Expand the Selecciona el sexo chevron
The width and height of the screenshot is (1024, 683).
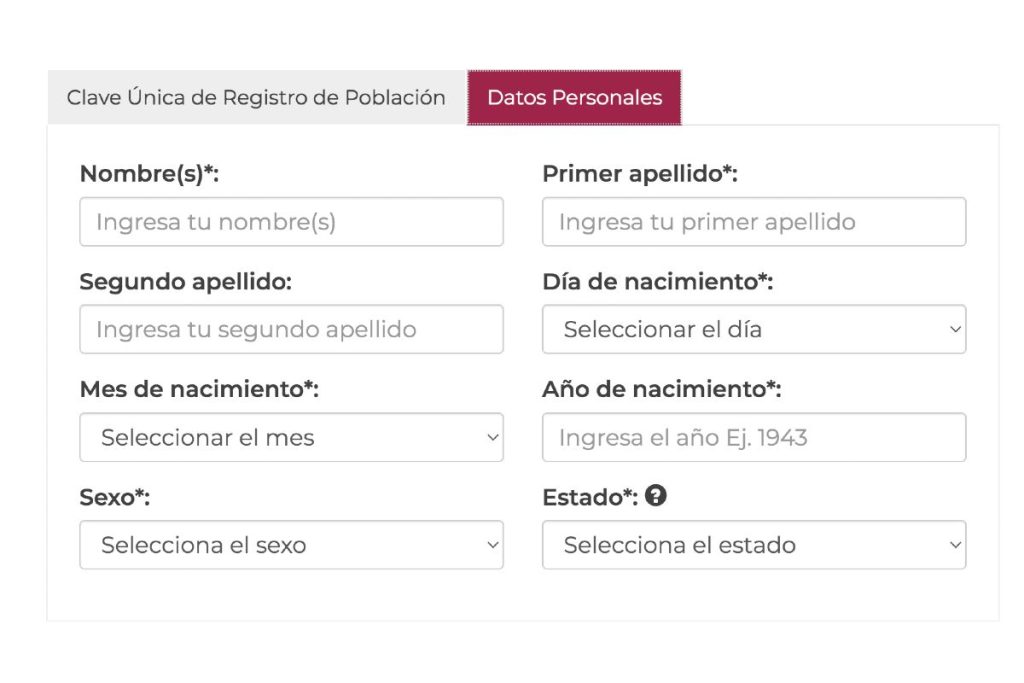coord(491,545)
